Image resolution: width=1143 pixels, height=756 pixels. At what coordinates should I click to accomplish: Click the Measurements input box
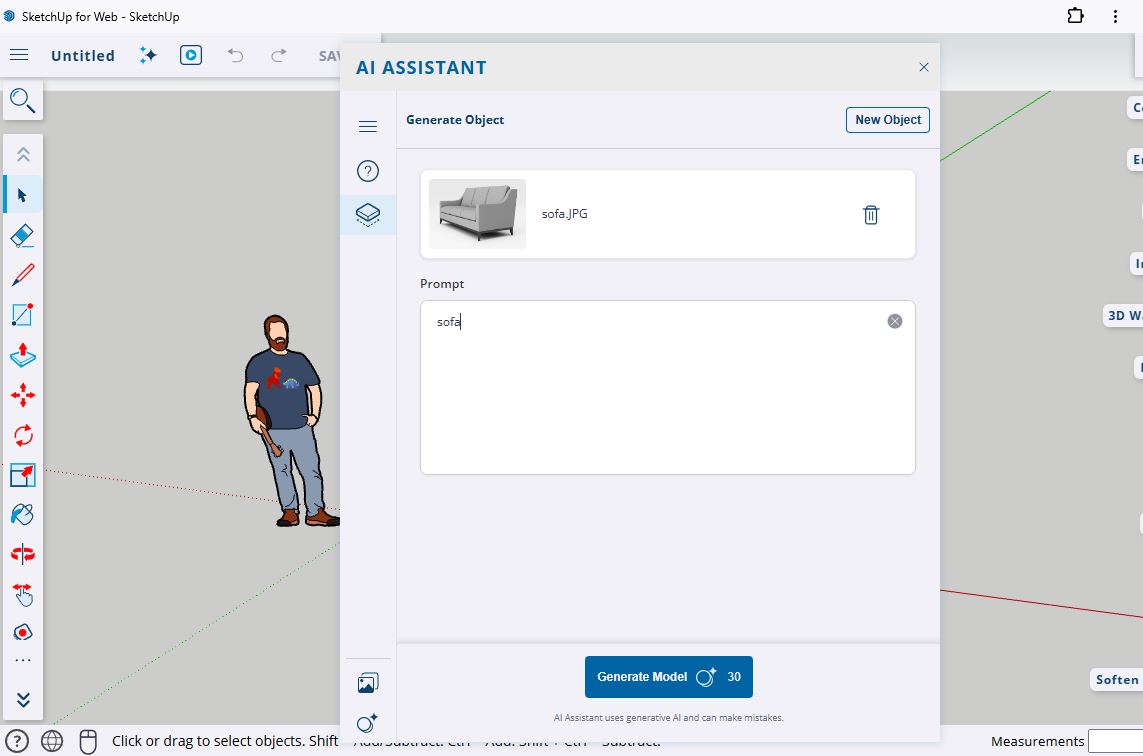click(x=1115, y=741)
